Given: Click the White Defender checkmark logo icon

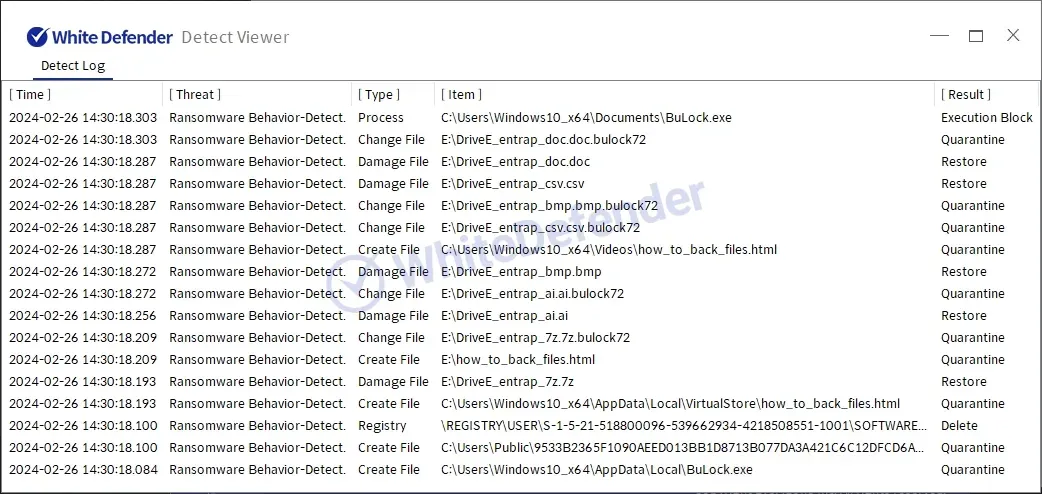Looking at the screenshot, I should click(x=37, y=37).
